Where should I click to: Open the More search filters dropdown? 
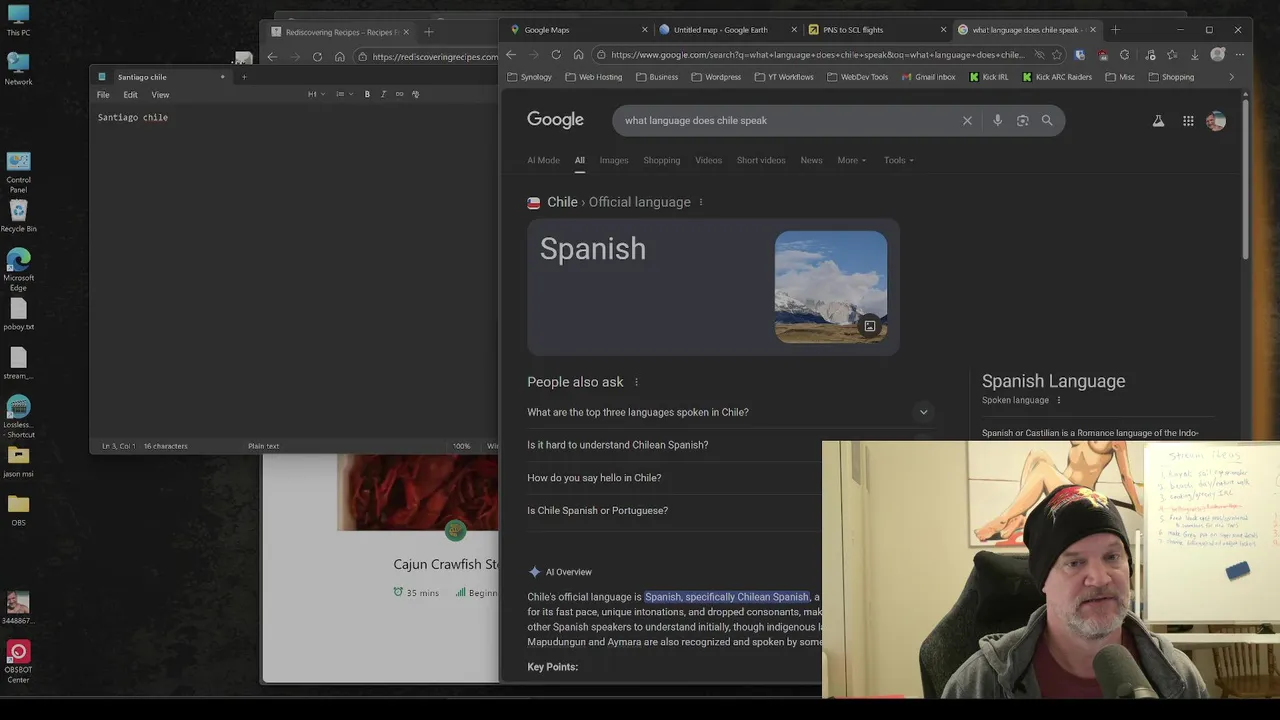pos(851,160)
